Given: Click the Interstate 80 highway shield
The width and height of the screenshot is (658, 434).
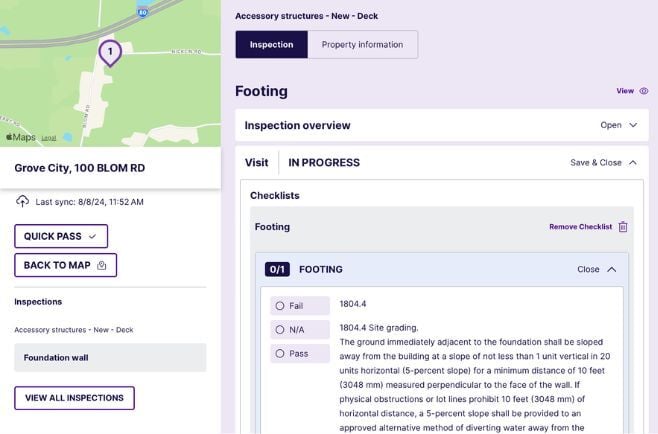Looking at the screenshot, I should 144,12.
